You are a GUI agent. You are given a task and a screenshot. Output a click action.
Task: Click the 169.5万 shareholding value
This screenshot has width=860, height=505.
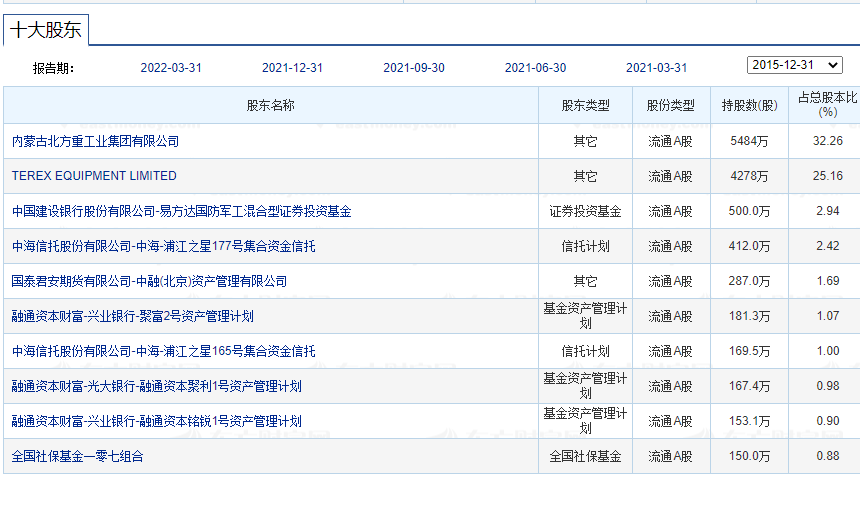(749, 351)
